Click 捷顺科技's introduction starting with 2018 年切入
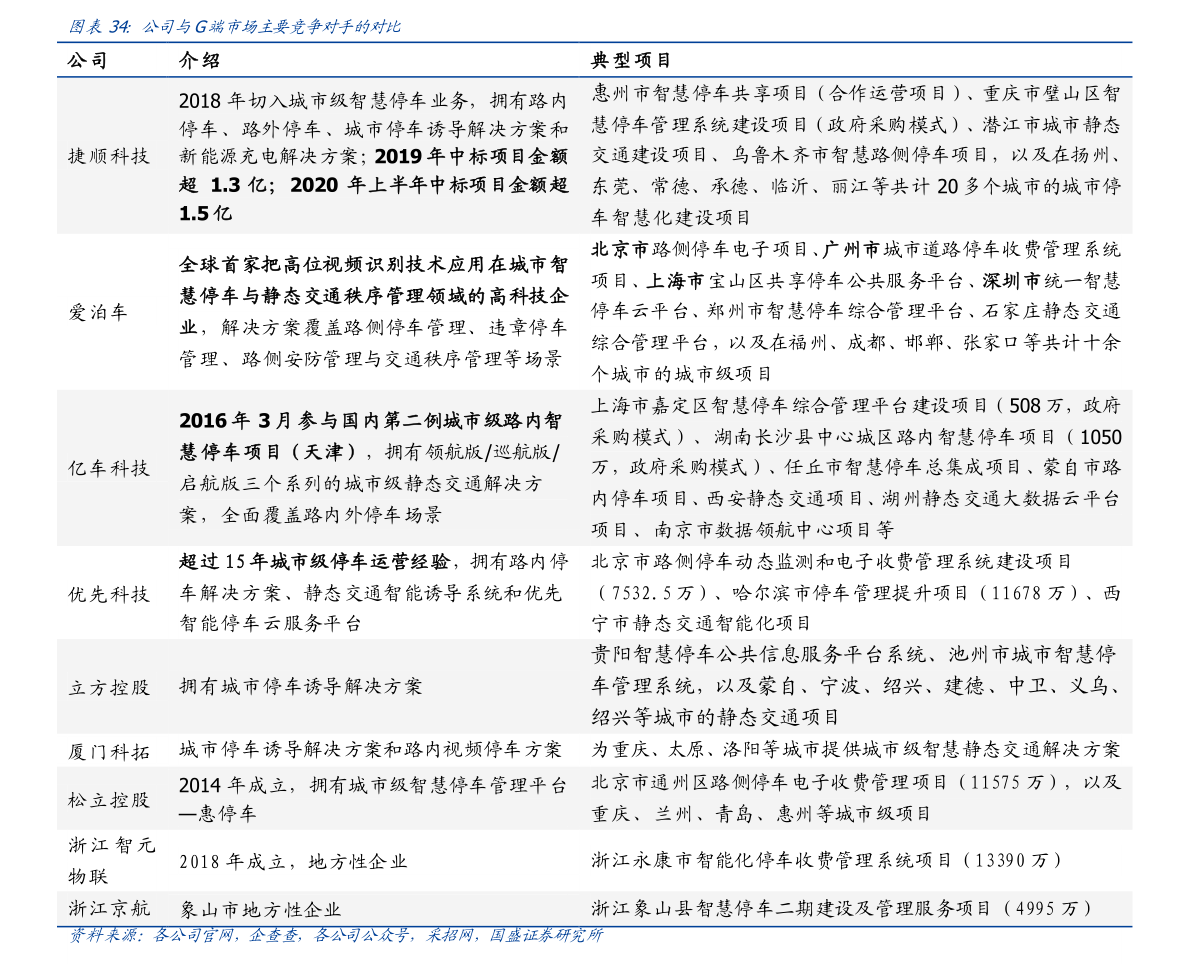Image resolution: width=1191 pixels, height=964 pixels. [x=373, y=156]
